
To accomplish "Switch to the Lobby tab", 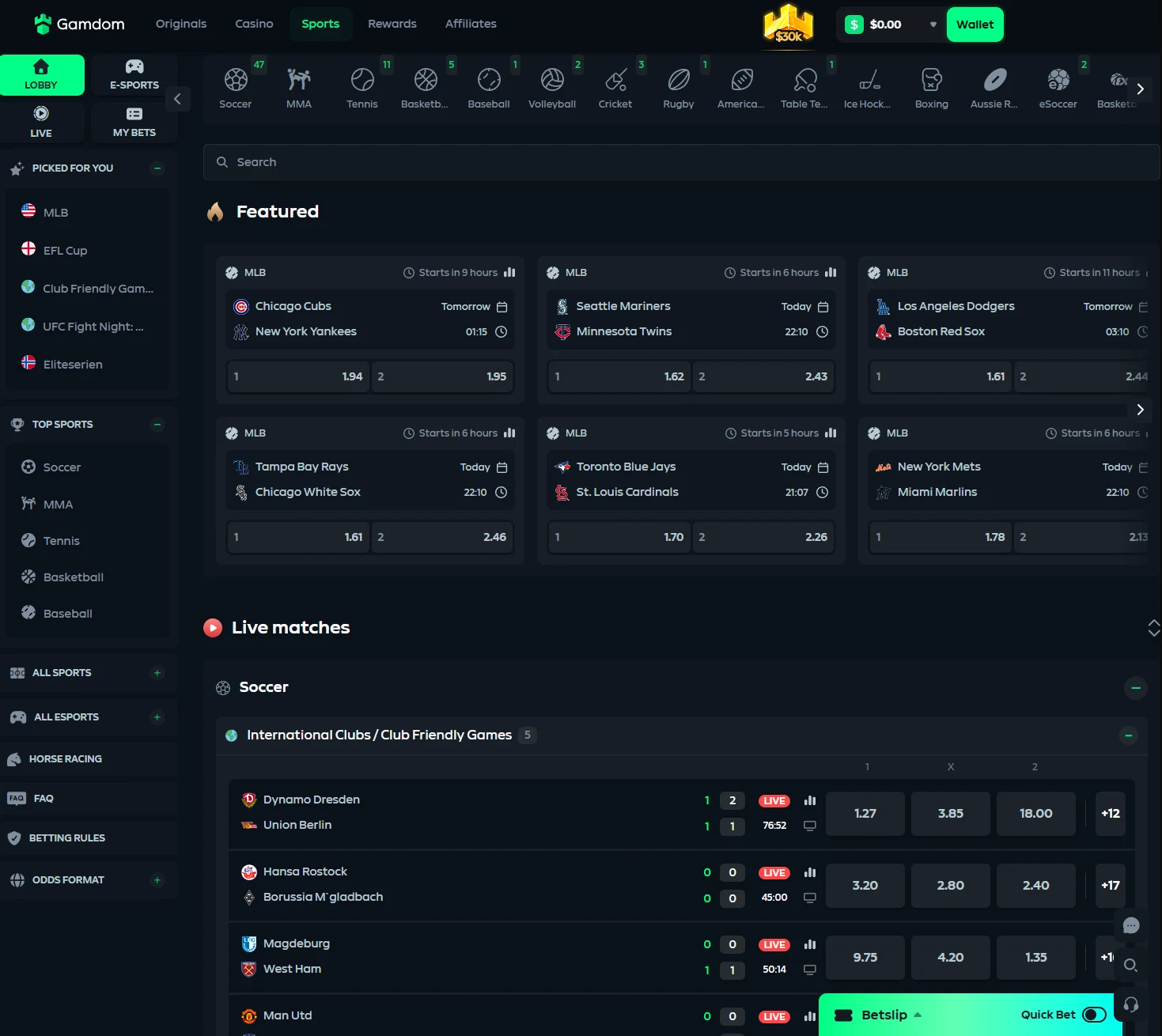I will point(42,75).
